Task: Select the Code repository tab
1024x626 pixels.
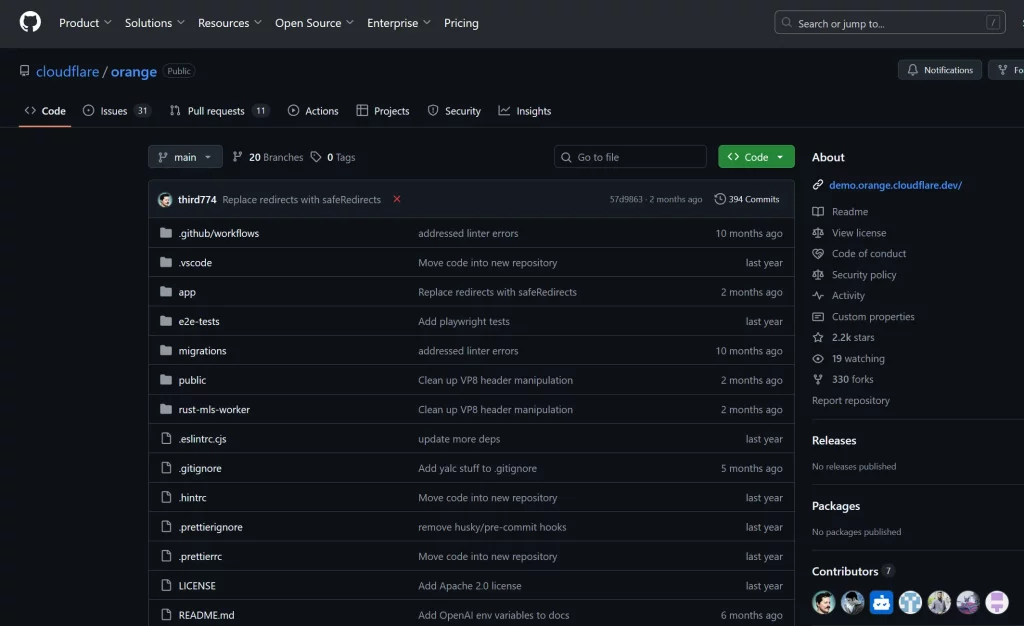Action: click(x=45, y=111)
